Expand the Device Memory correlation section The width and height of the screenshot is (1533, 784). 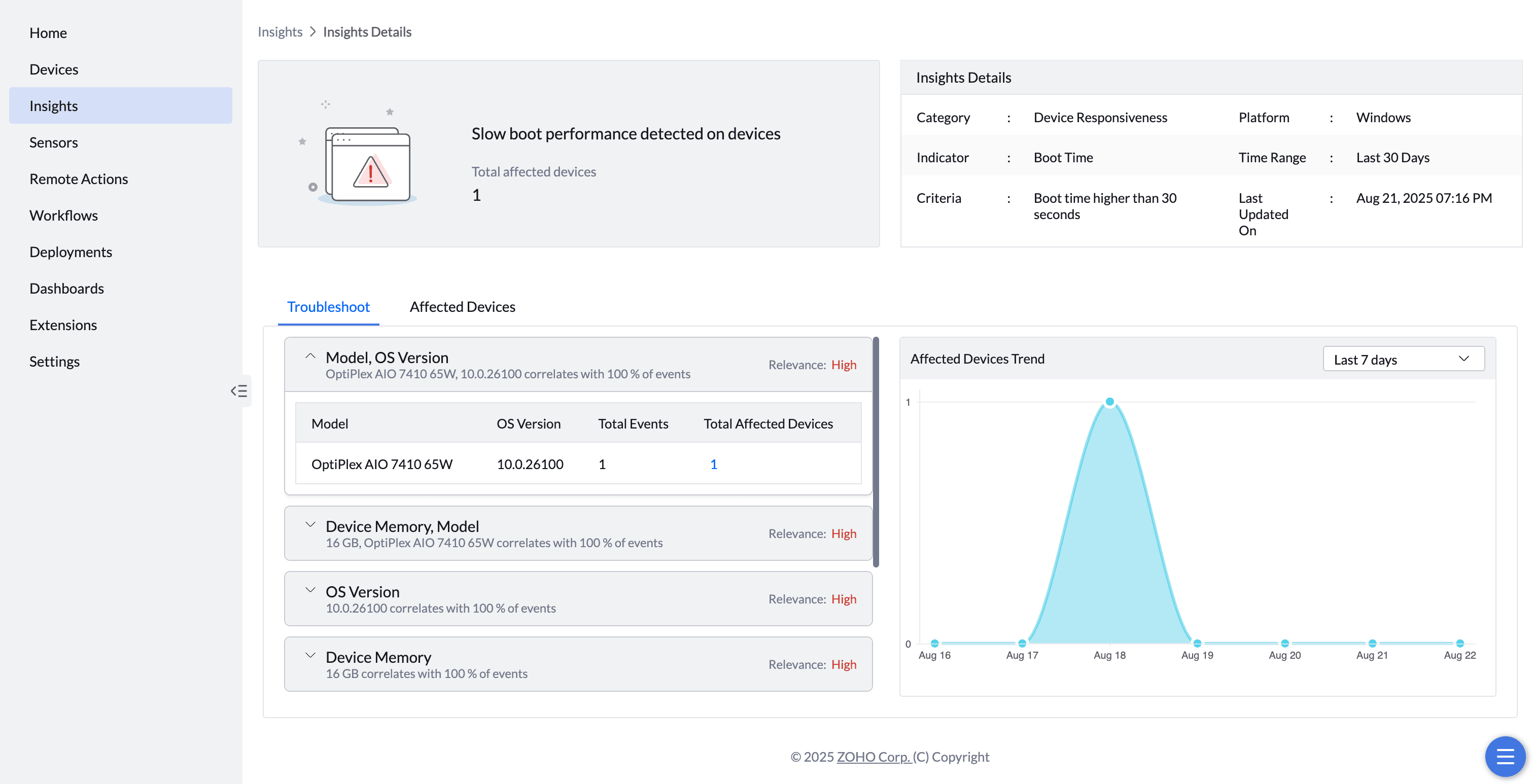tap(310, 656)
